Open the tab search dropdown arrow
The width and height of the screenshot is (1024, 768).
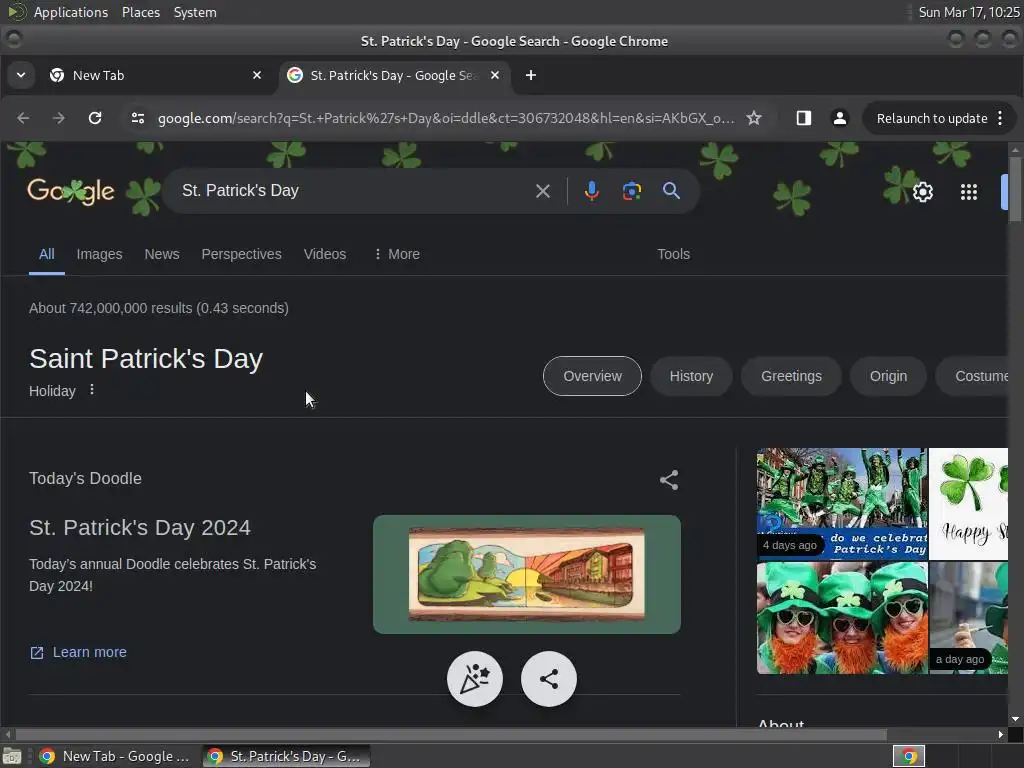[x=21, y=75]
